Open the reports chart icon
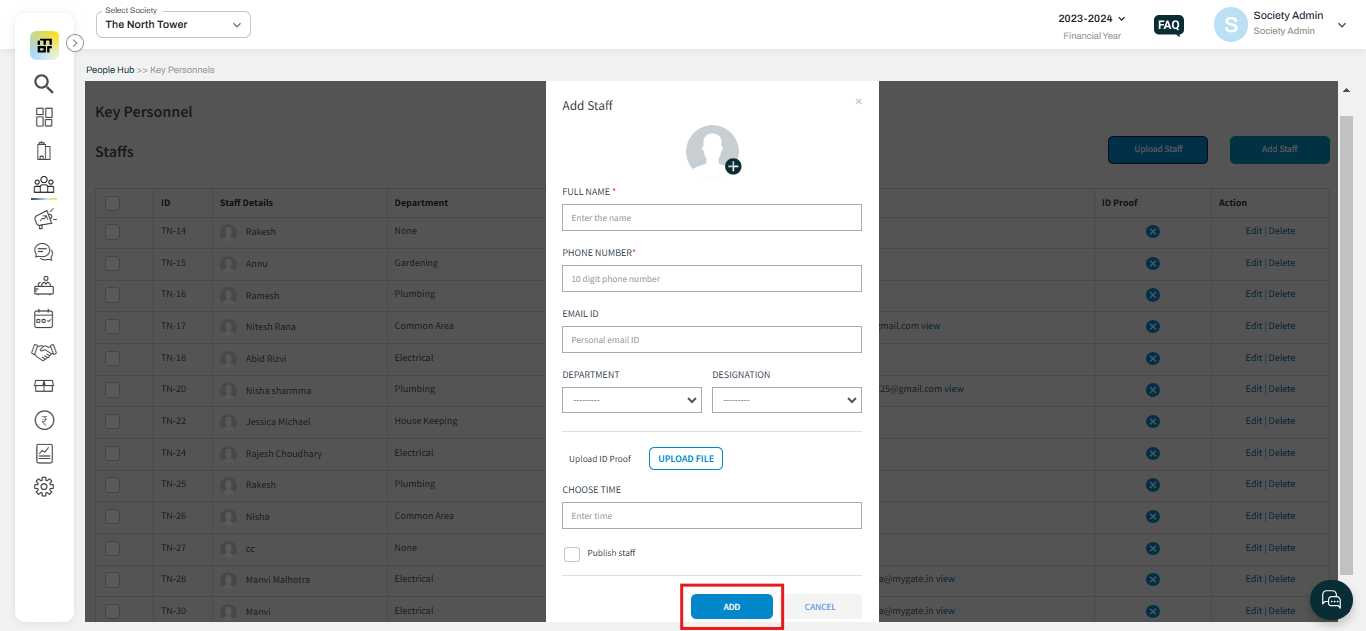This screenshot has width=1366, height=631. coord(44,453)
